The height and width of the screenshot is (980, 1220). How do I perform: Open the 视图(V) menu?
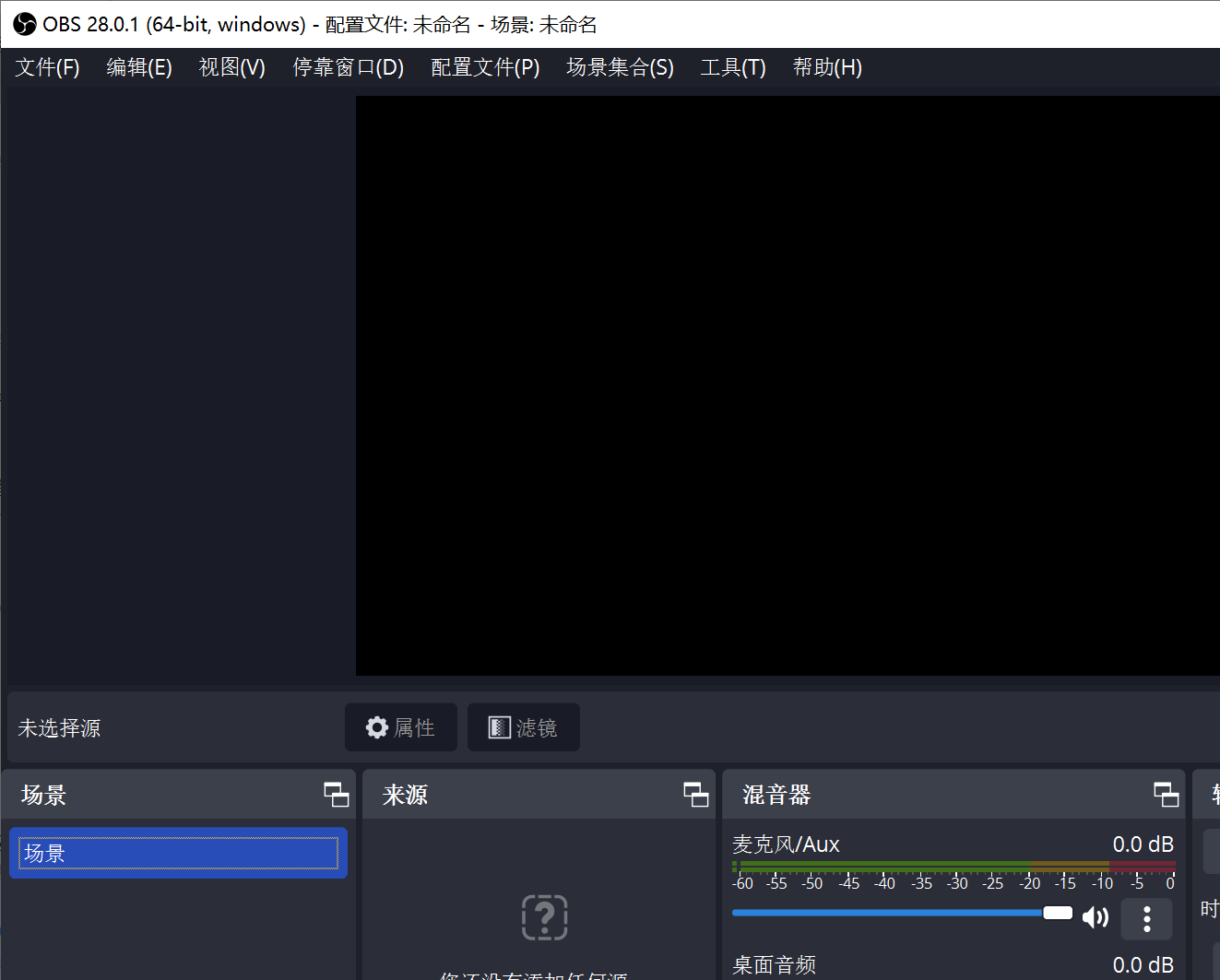pos(231,67)
